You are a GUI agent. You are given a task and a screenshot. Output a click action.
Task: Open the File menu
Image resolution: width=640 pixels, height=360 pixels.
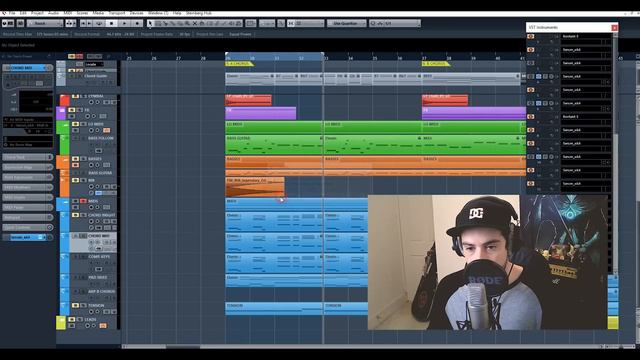[13, 13]
